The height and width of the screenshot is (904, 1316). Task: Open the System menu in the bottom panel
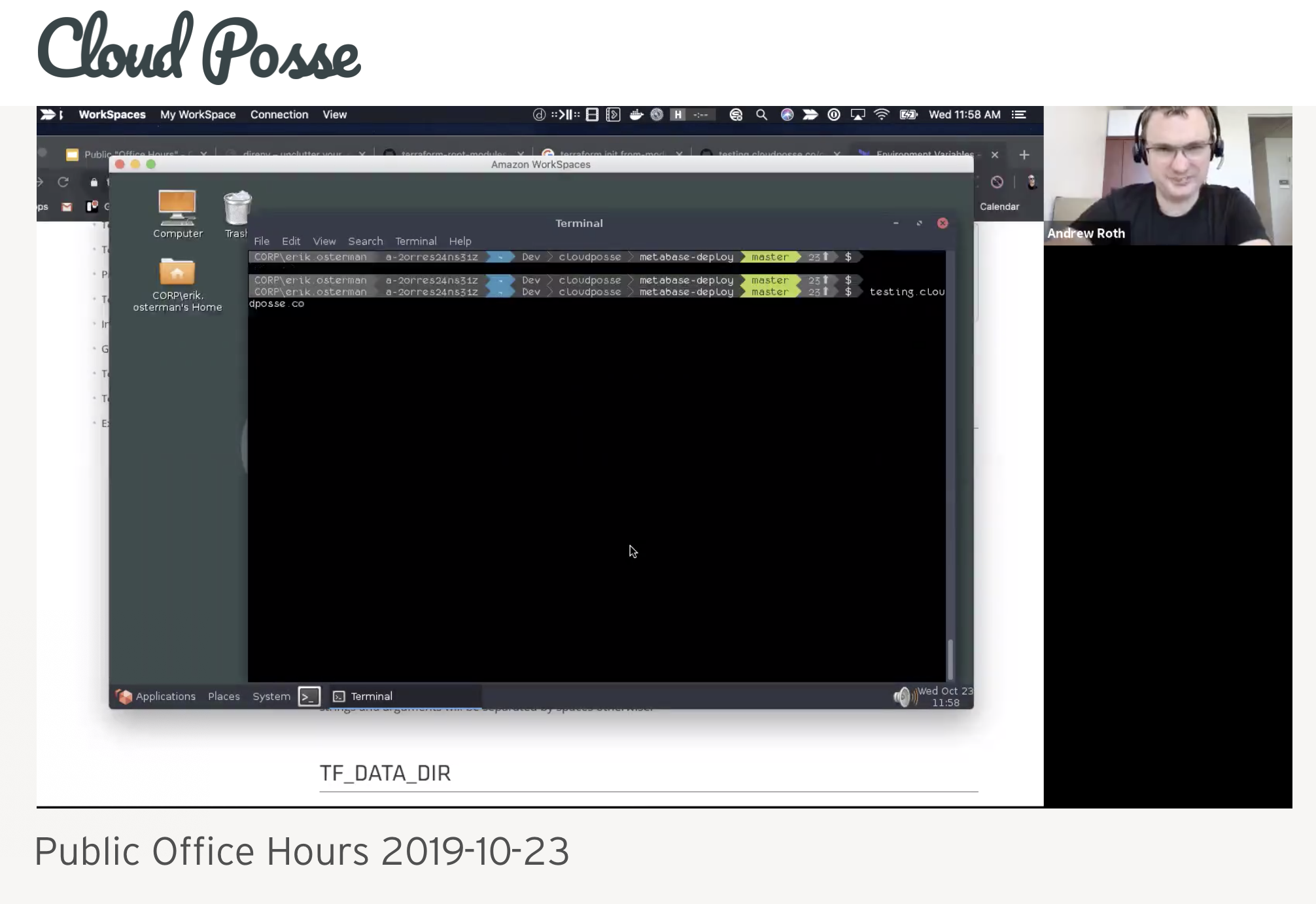pos(271,696)
